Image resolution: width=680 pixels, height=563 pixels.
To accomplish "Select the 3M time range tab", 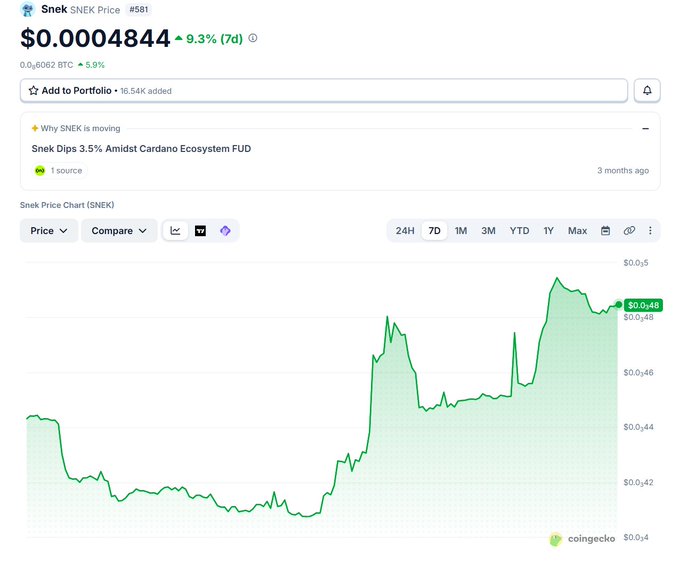I will pos(488,231).
